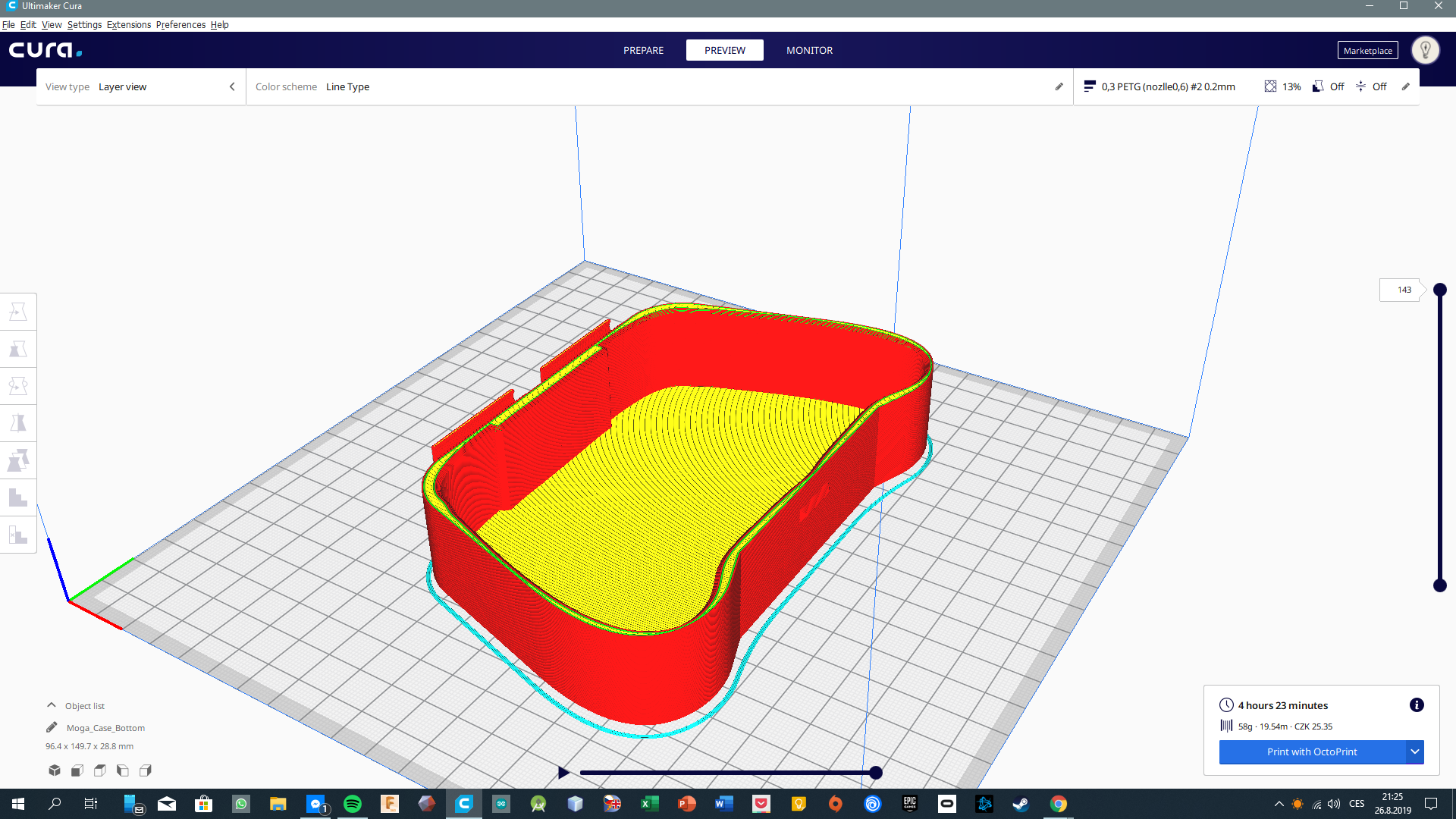Click the bottom grayed-out support tool icon
The height and width of the screenshot is (819, 1456).
pyautogui.click(x=18, y=535)
